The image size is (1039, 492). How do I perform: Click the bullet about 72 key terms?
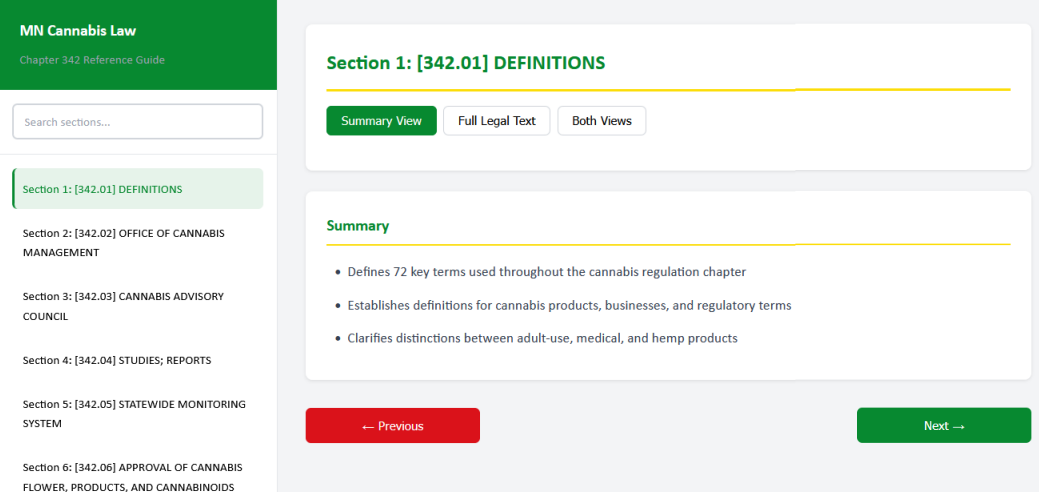546,272
